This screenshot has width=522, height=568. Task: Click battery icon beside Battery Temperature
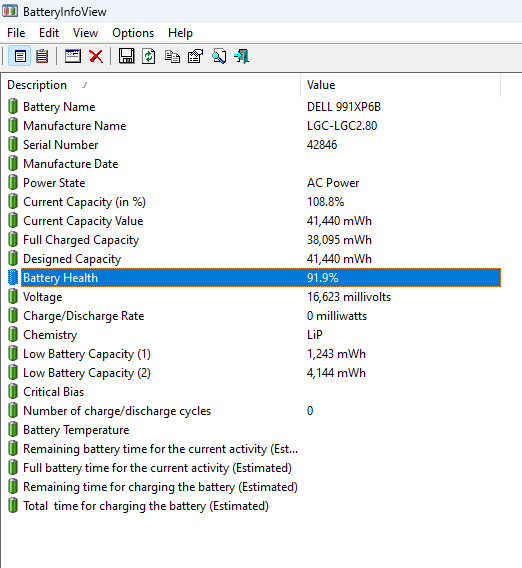coord(13,430)
